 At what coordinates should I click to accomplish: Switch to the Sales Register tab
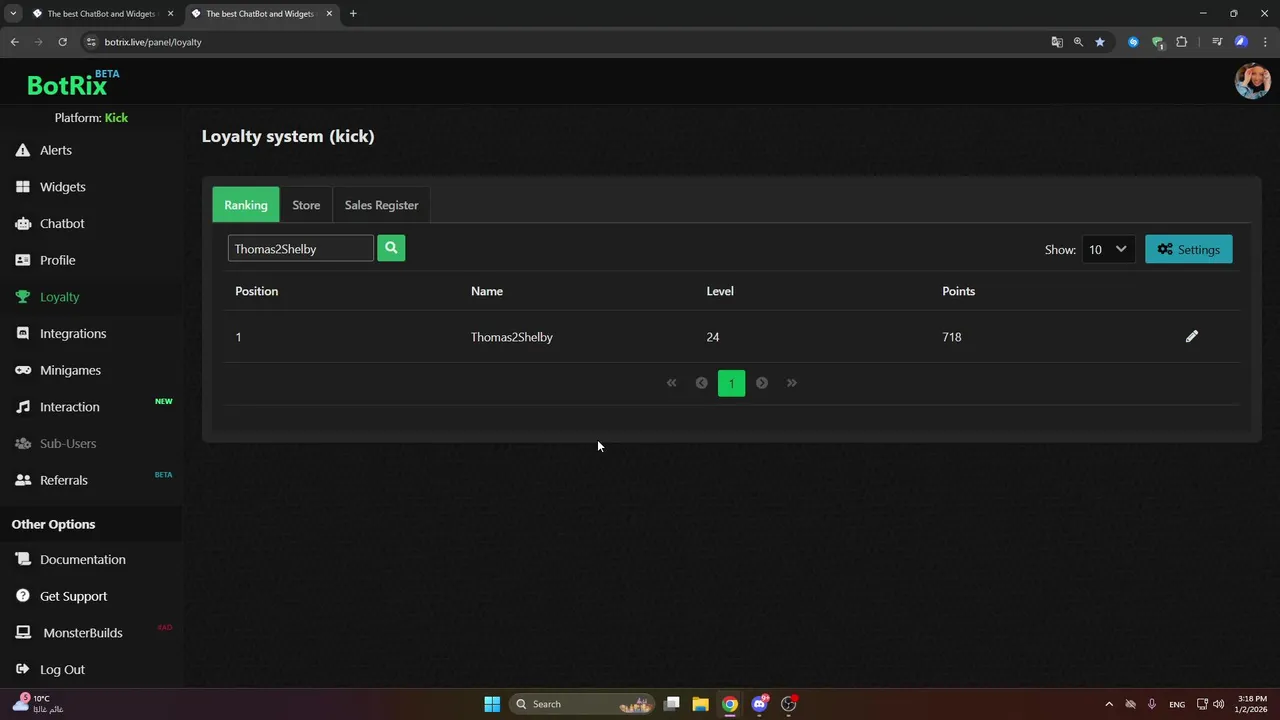381,205
